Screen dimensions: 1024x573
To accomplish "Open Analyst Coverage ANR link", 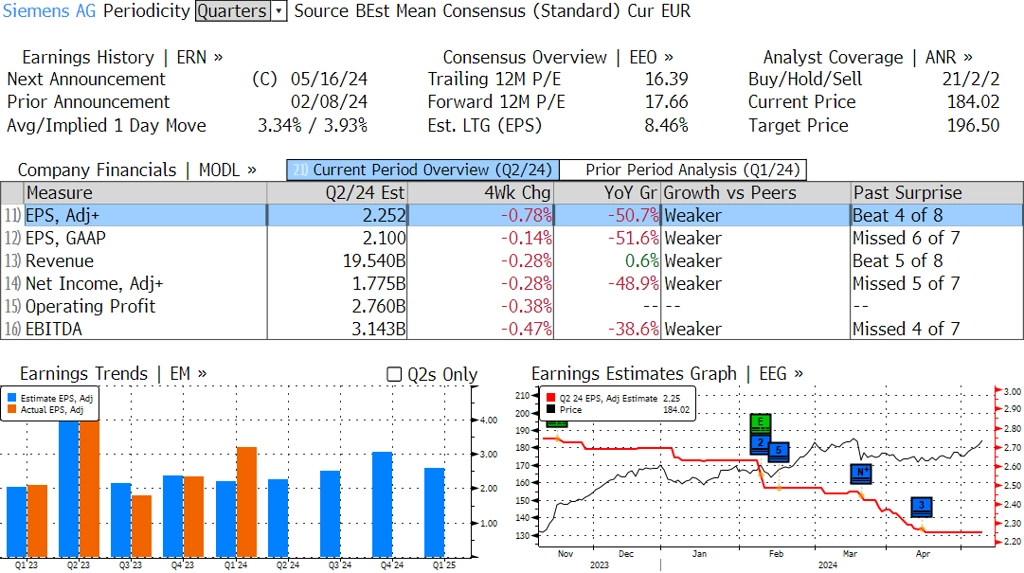I will pos(868,57).
